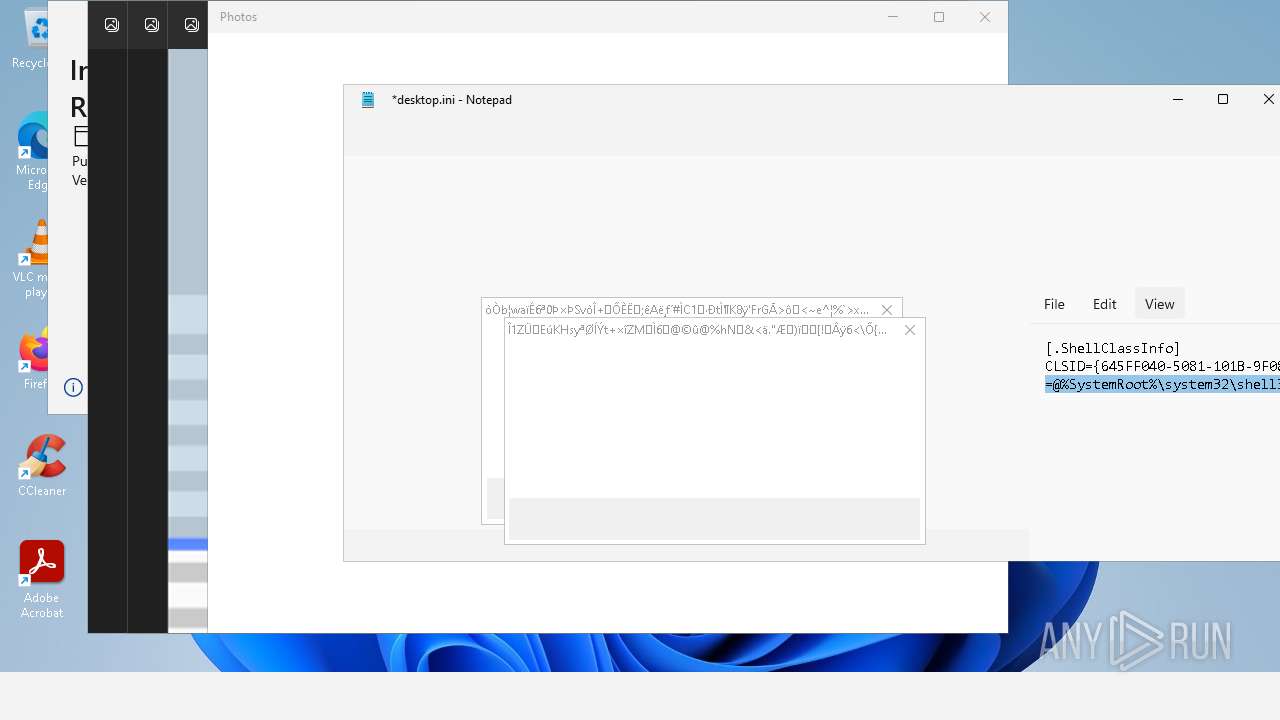Screen dimensions: 1280x720
Task: Minimize the desktop.ini Notepad window
Action: [1177, 99]
